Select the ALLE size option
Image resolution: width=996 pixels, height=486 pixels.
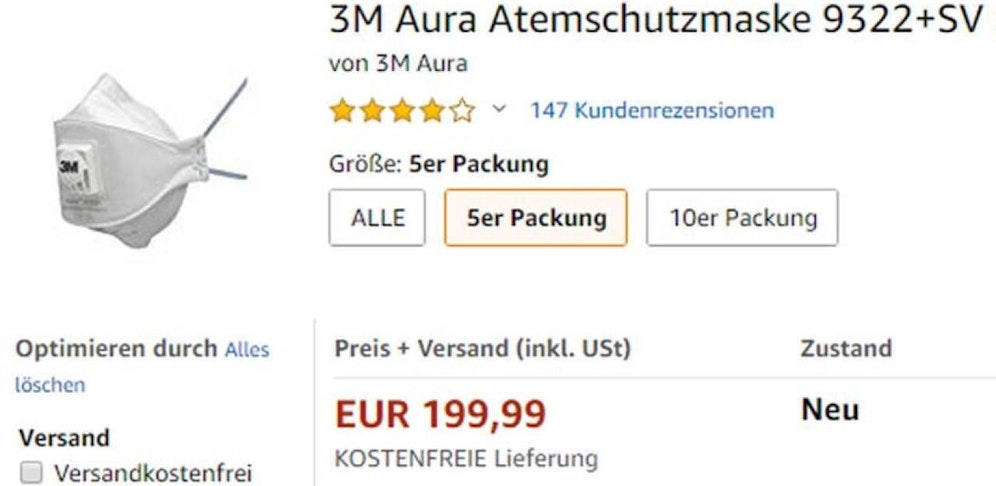377,217
